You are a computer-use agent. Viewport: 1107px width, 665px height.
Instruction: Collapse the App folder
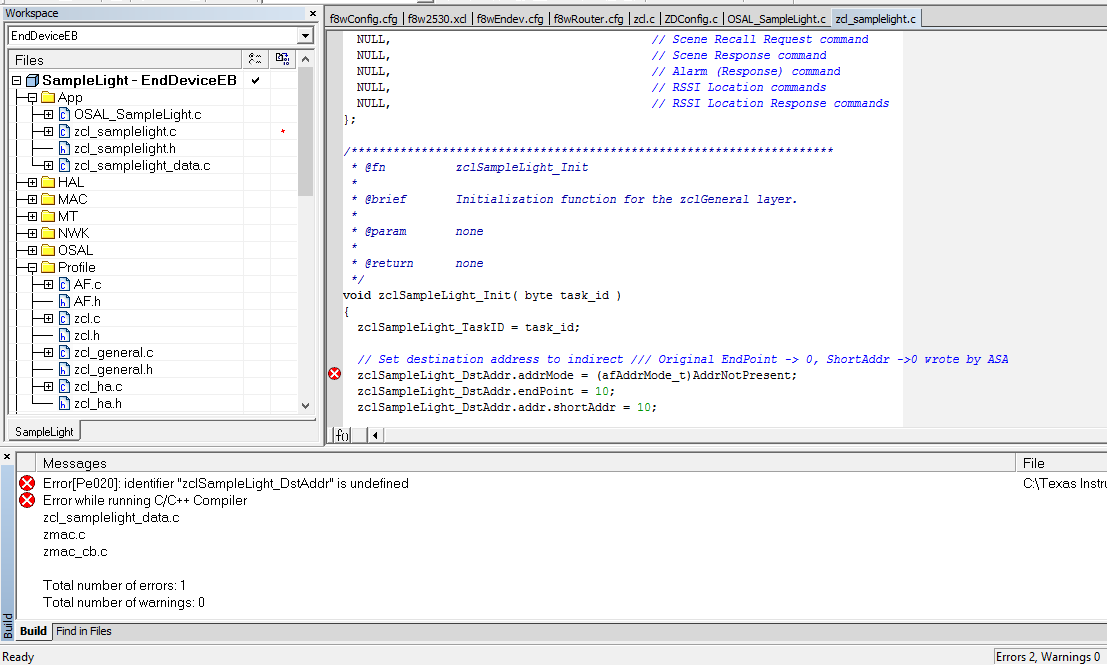tap(32, 97)
